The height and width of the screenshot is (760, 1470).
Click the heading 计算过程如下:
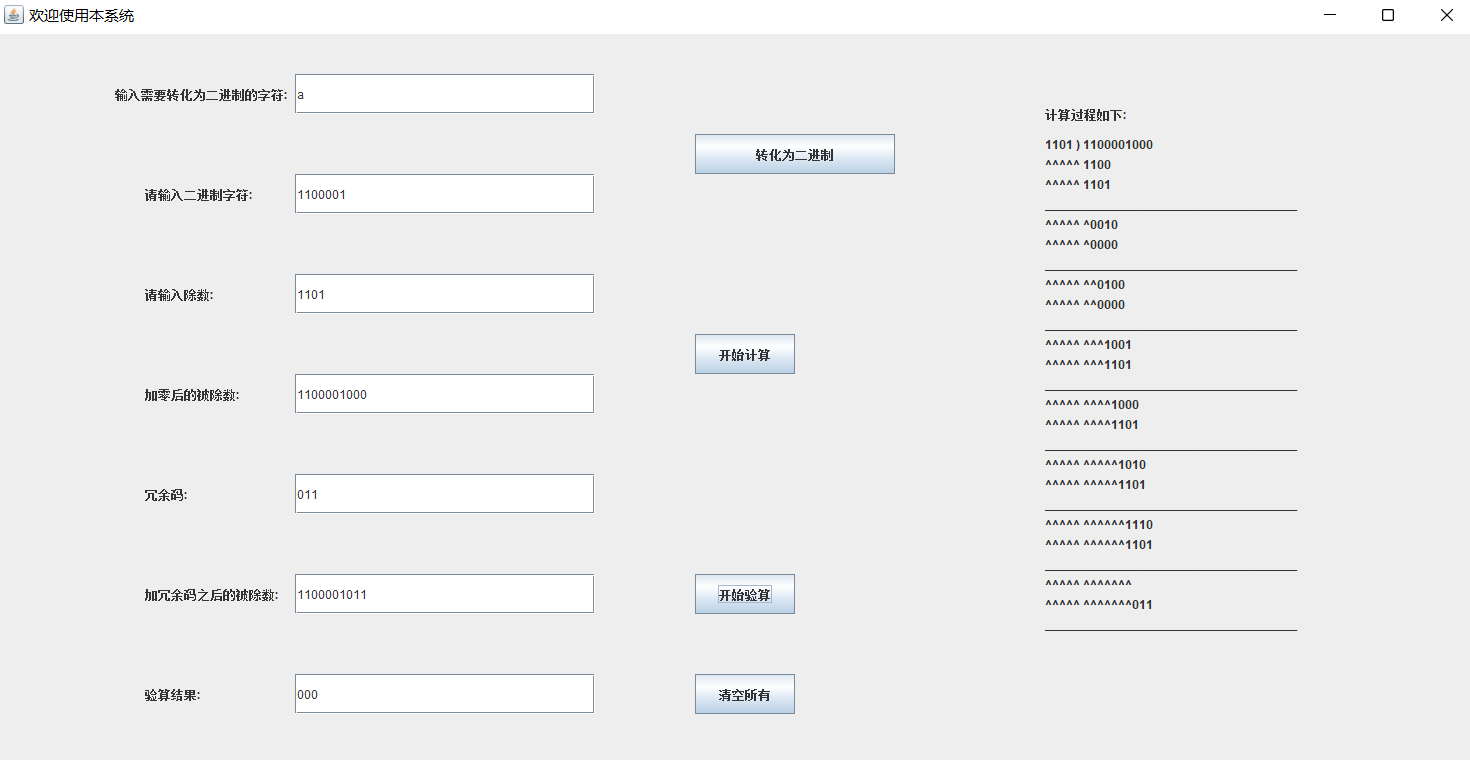[1085, 115]
